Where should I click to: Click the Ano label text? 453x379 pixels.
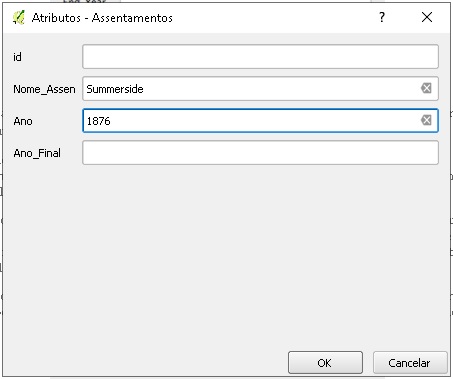click(23, 121)
